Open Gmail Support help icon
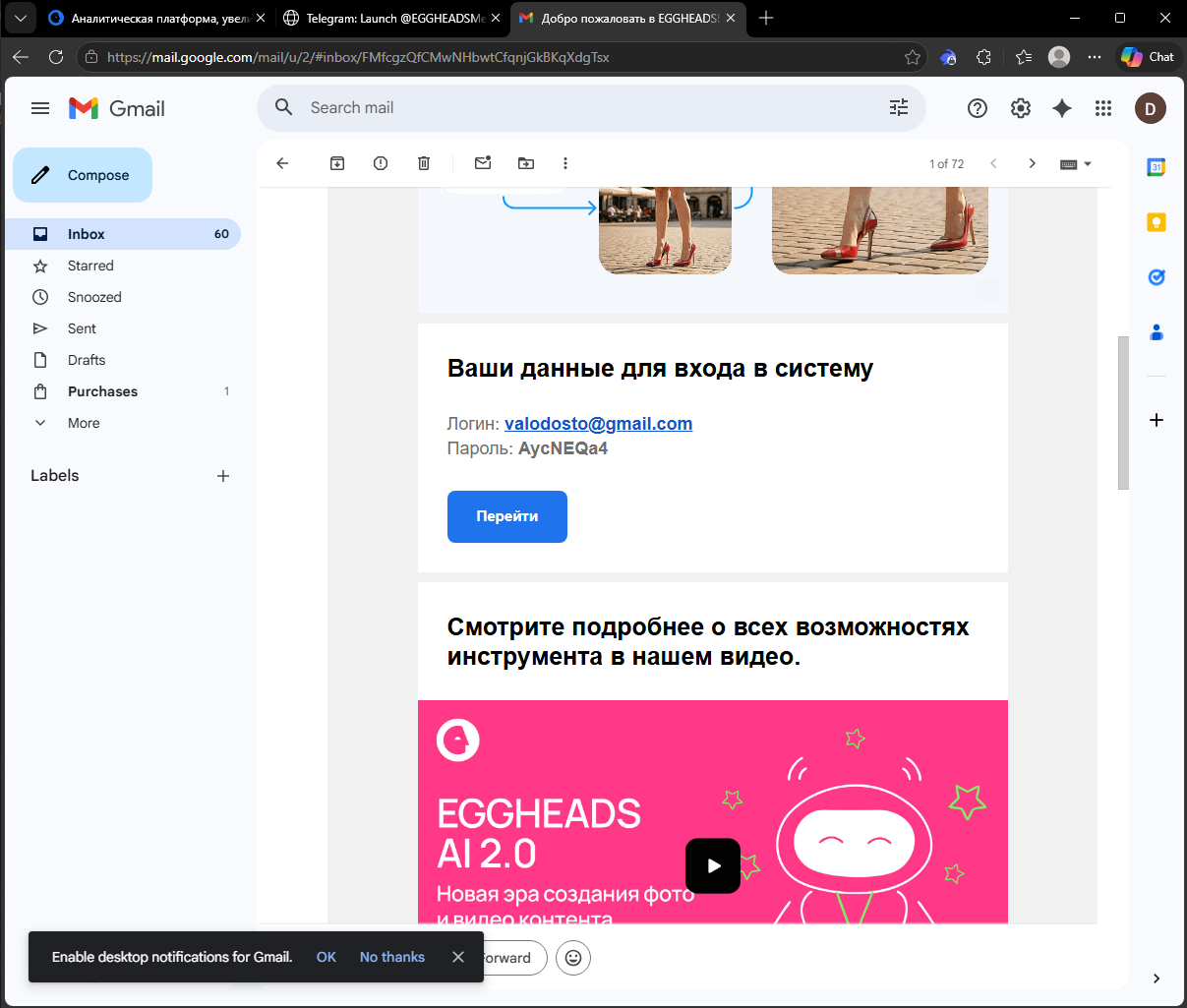1187x1008 pixels. coord(978,108)
